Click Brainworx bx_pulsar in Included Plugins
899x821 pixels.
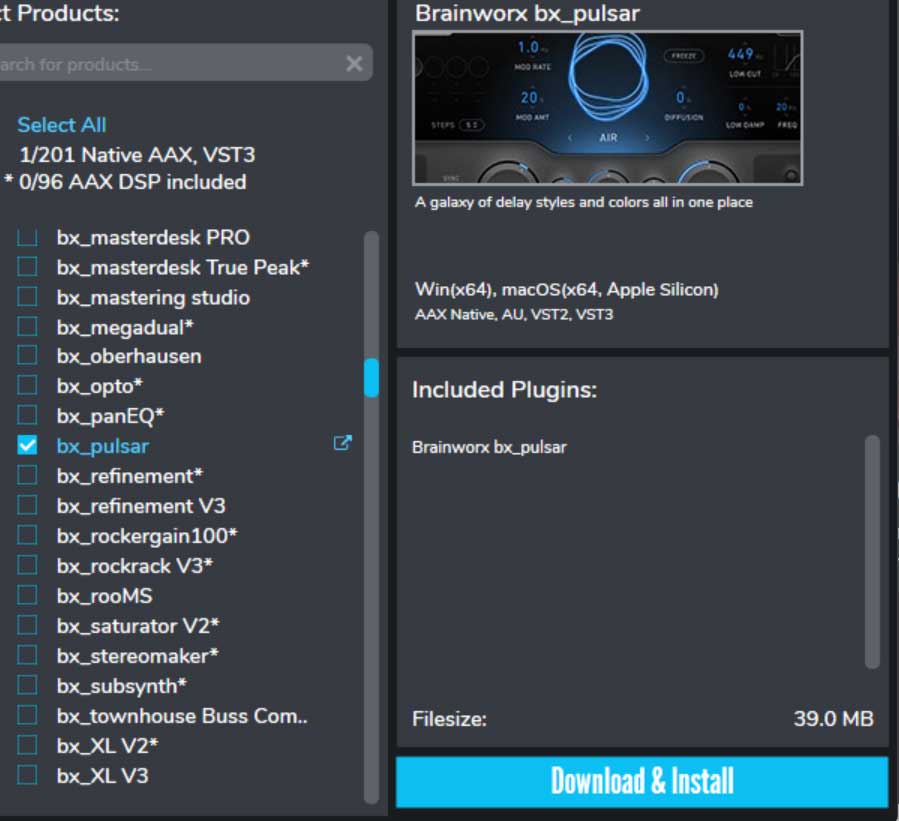click(489, 447)
